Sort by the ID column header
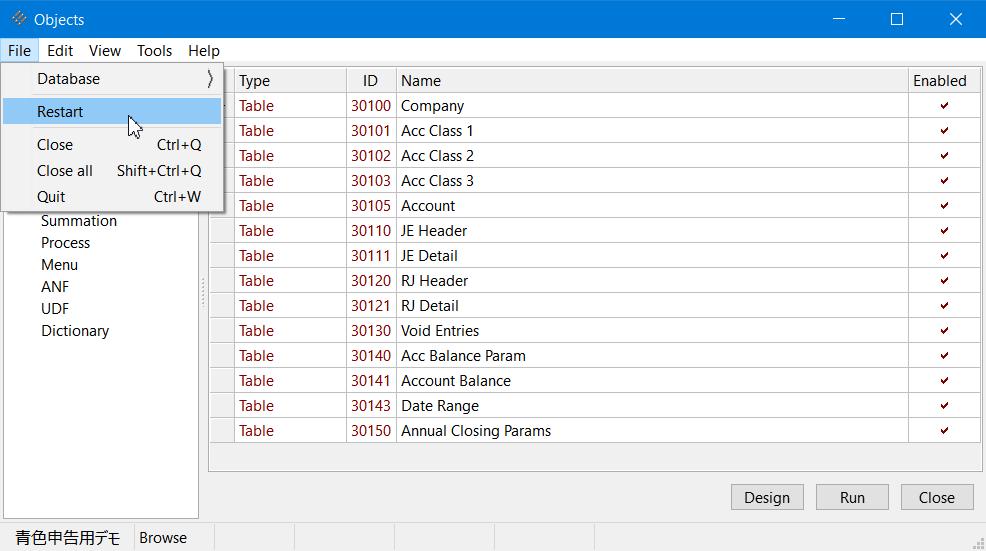The image size is (986, 551). (371, 81)
